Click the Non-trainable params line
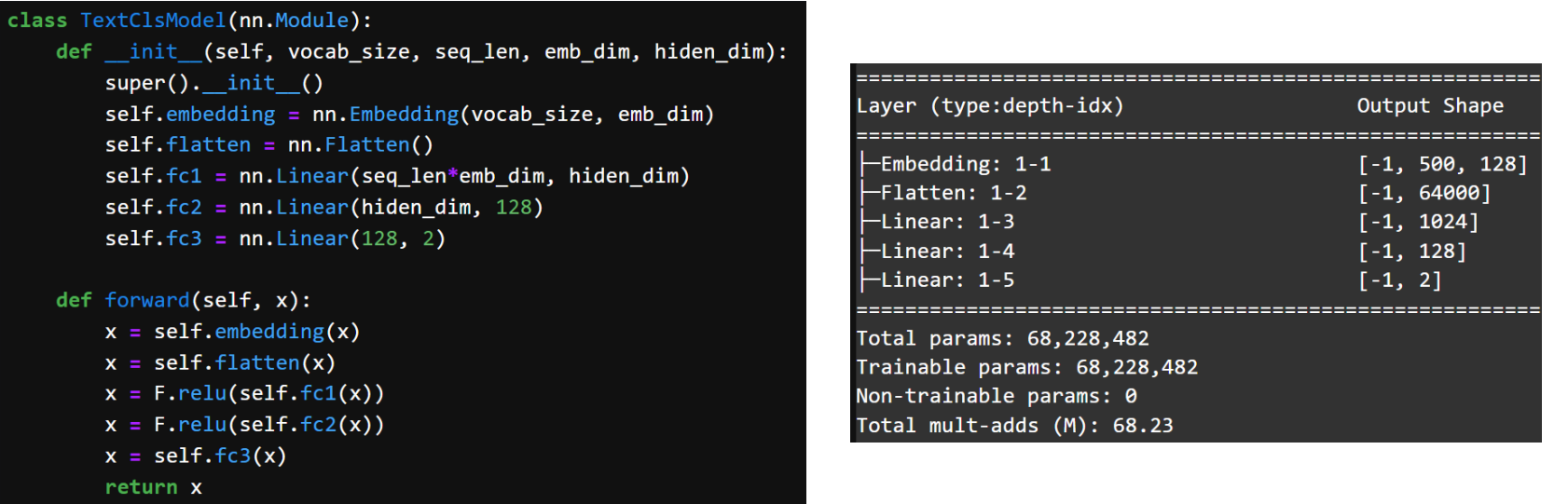The image size is (1568, 504). 997,396
